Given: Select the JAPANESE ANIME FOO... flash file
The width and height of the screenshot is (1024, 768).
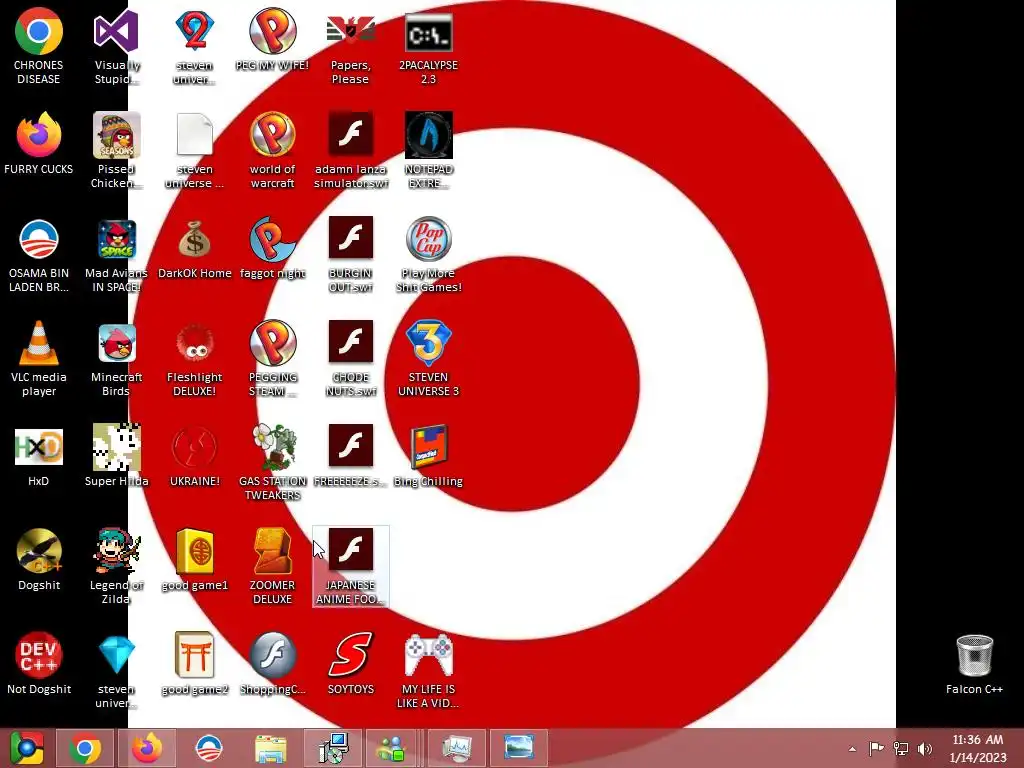Looking at the screenshot, I should [351, 567].
